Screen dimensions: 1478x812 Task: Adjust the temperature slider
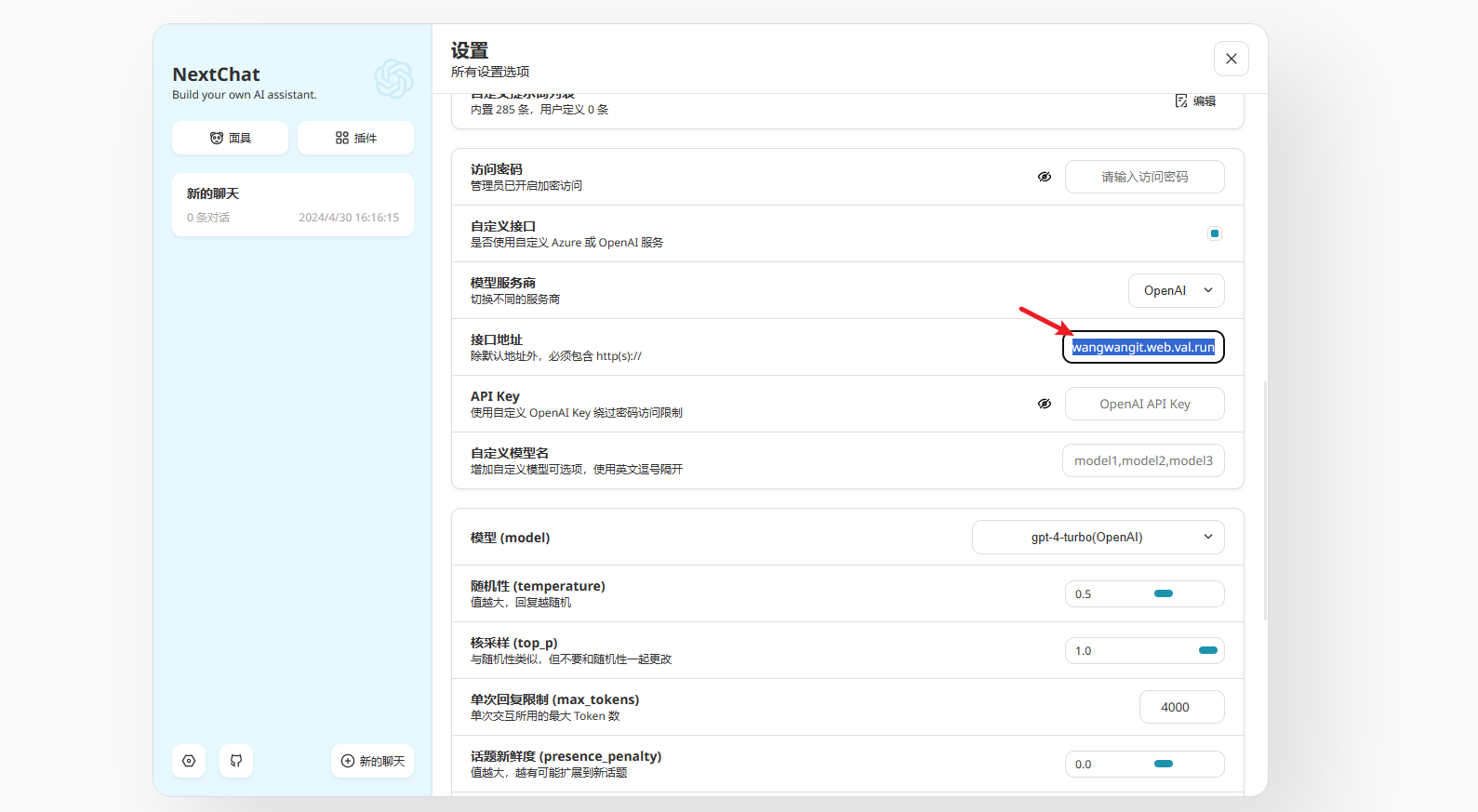pyautogui.click(x=1164, y=593)
